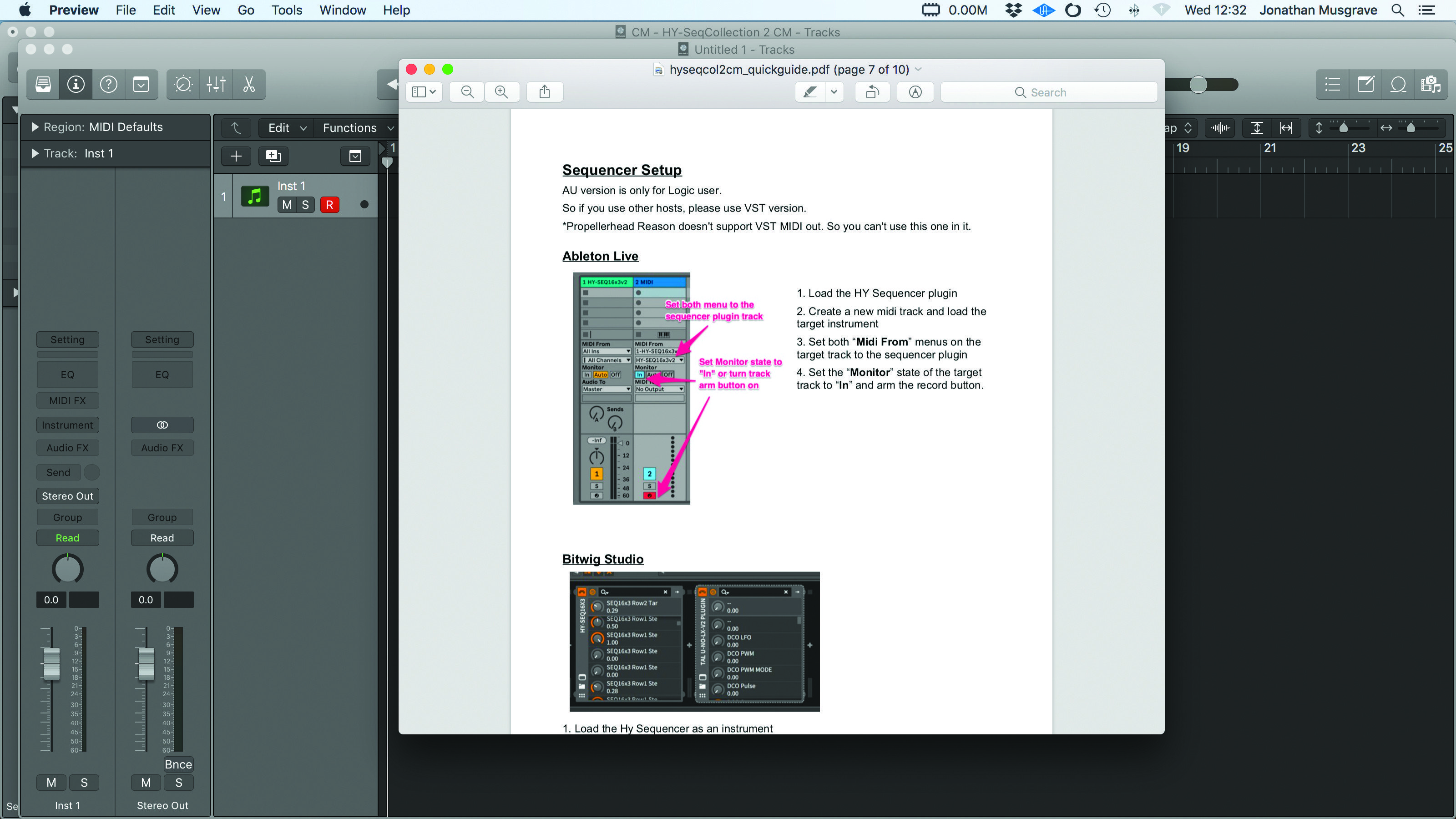Open Smart Controls dial button
Screen dimensions: 1456x819
(183, 85)
